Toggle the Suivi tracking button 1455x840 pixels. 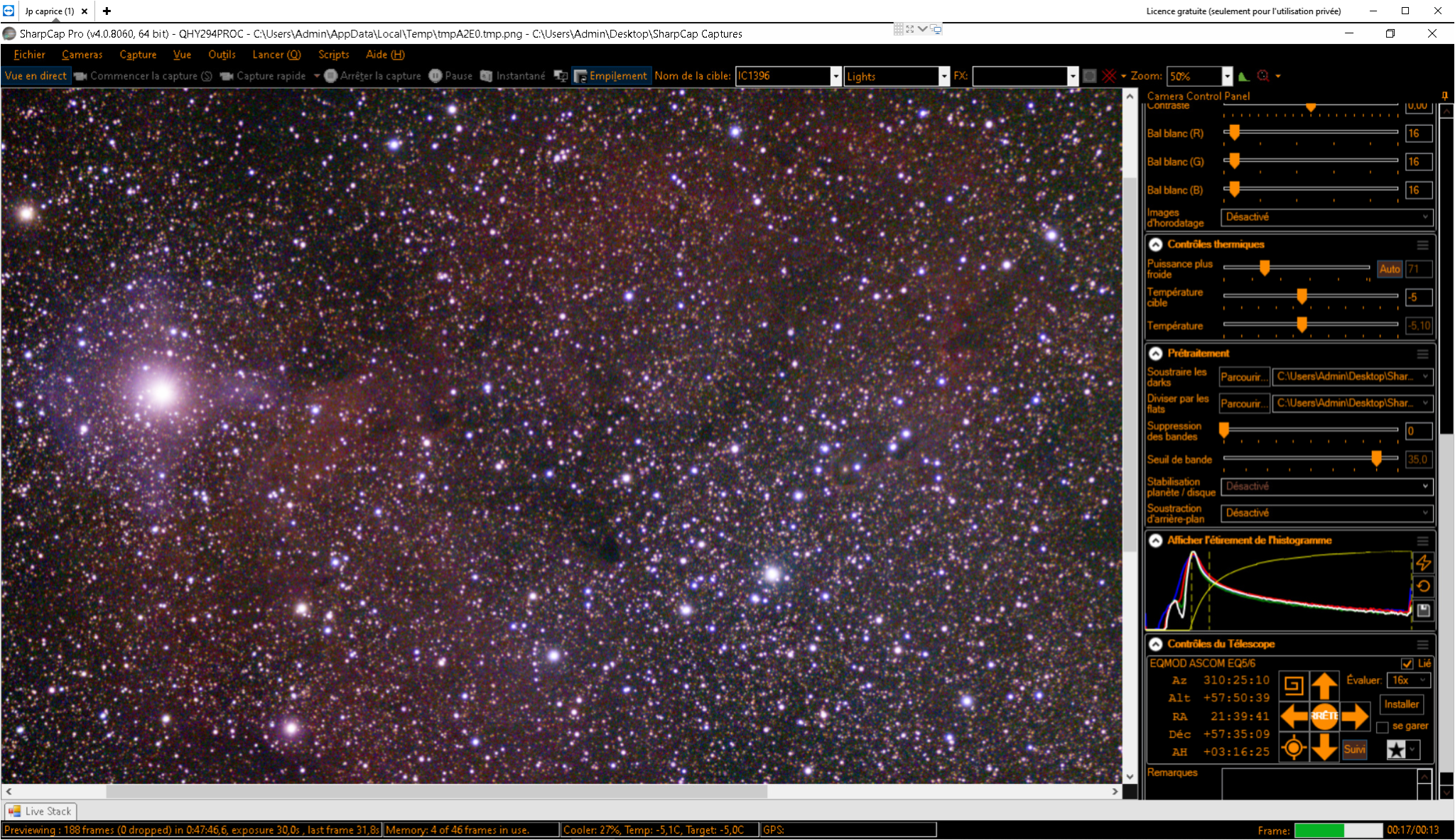click(1354, 749)
